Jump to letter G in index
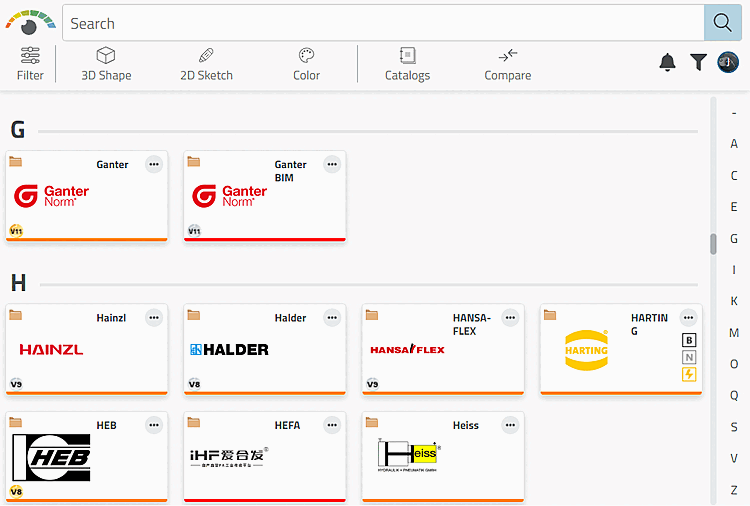Image resolution: width=750 pixels, height=506 pixels. (734, 238)
